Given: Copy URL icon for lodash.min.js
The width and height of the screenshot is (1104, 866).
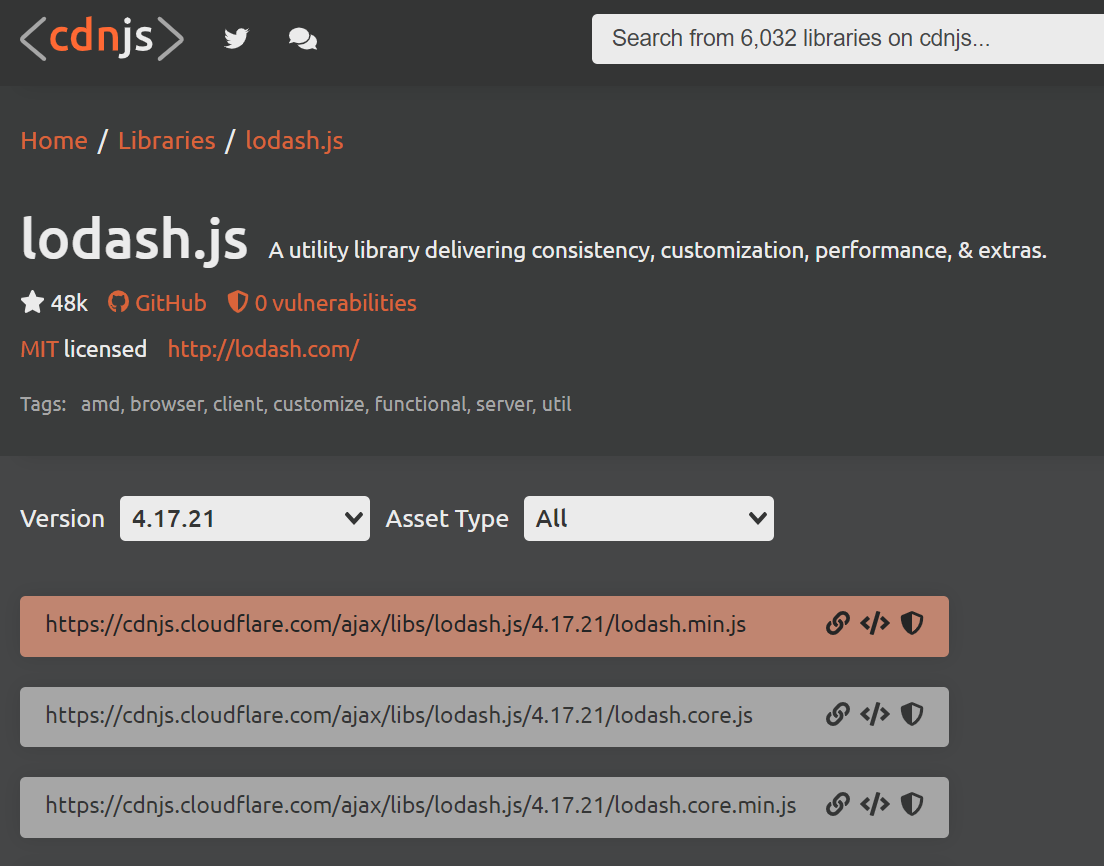Looking at the screenshot, I should 838,623.
